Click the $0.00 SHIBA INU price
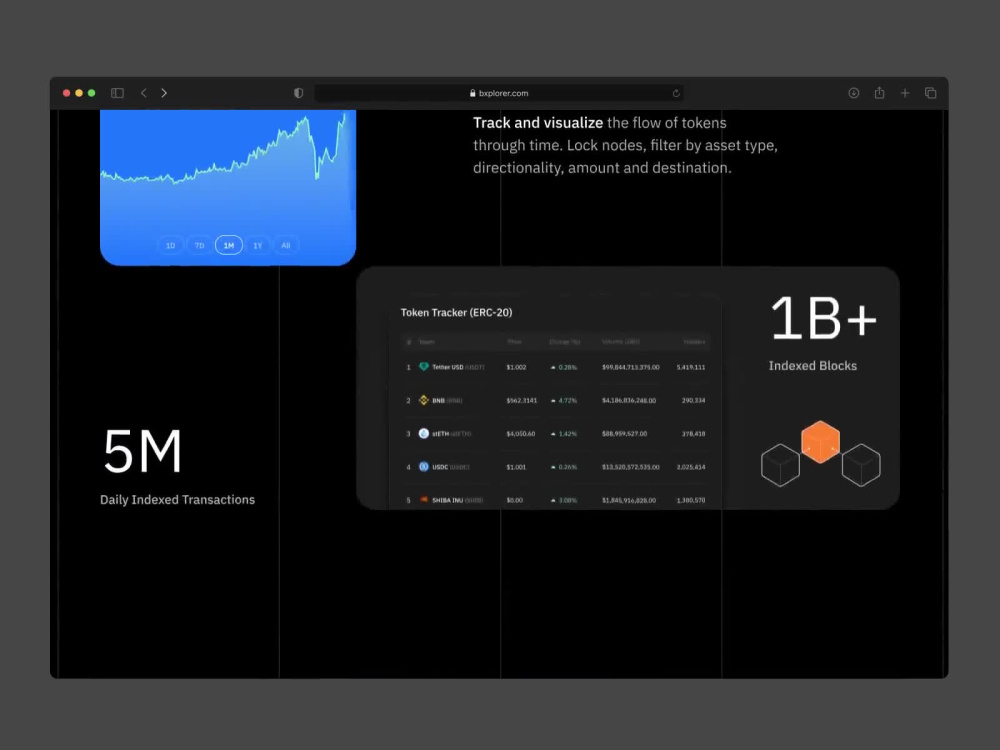Image resolution: width=1000 pixels, height=750 pixels. point(515,500)
